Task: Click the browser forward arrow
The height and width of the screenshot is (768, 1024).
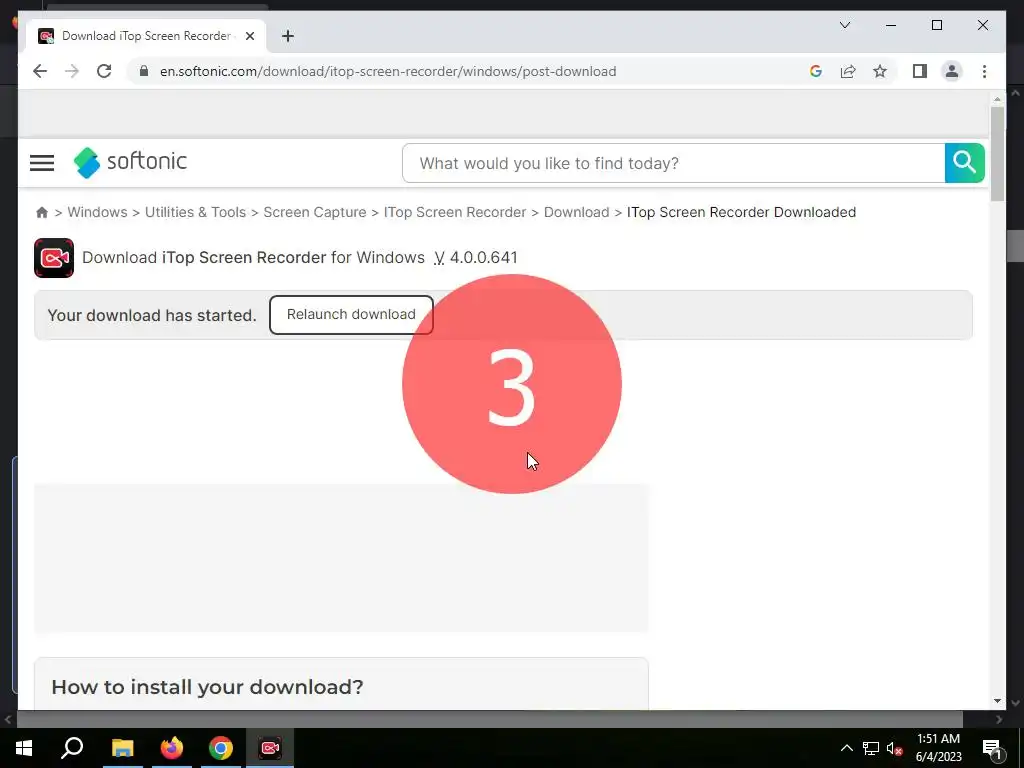Action: point(72,71)
